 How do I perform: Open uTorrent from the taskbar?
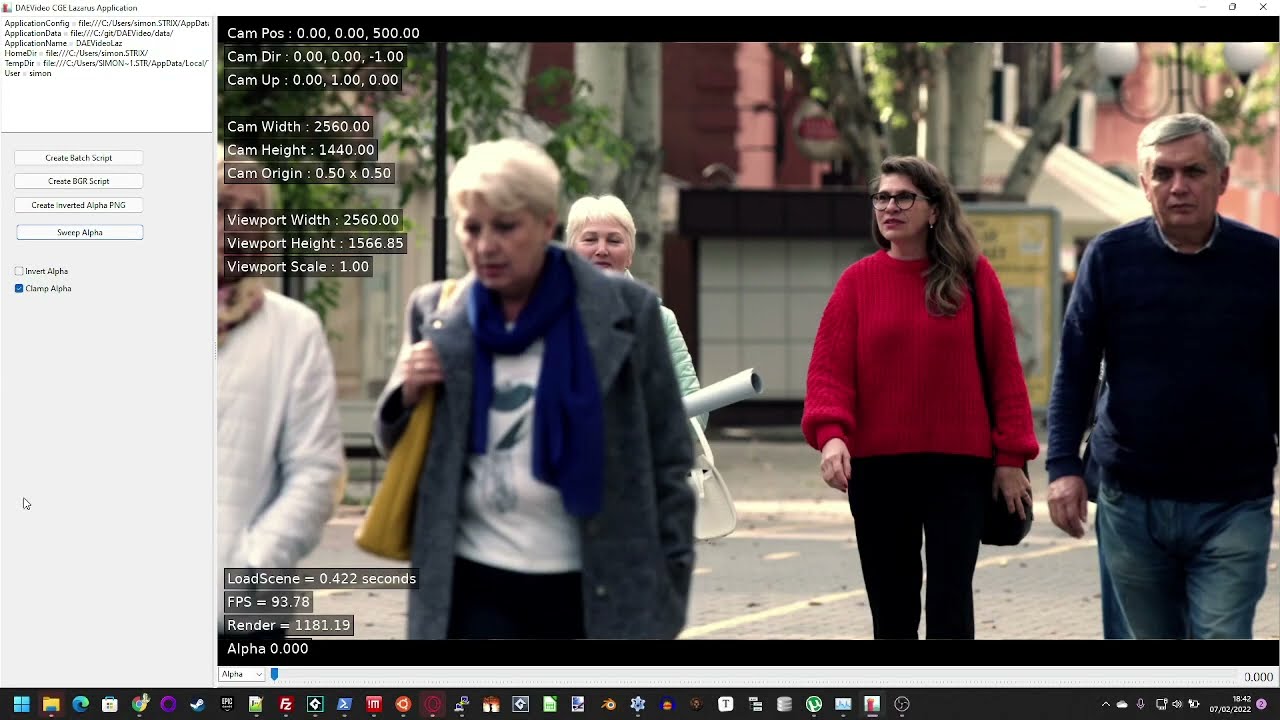pyautogui.click(x=814, y=704)
